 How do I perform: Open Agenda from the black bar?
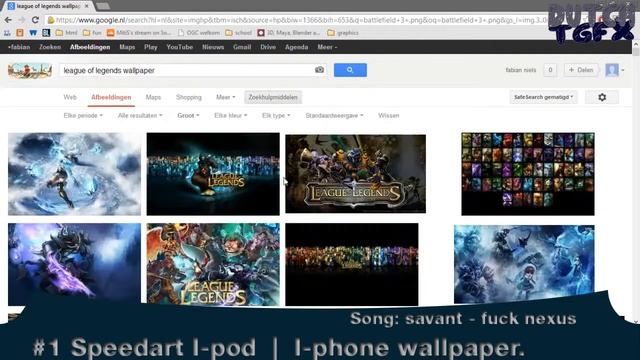(296, 47)
